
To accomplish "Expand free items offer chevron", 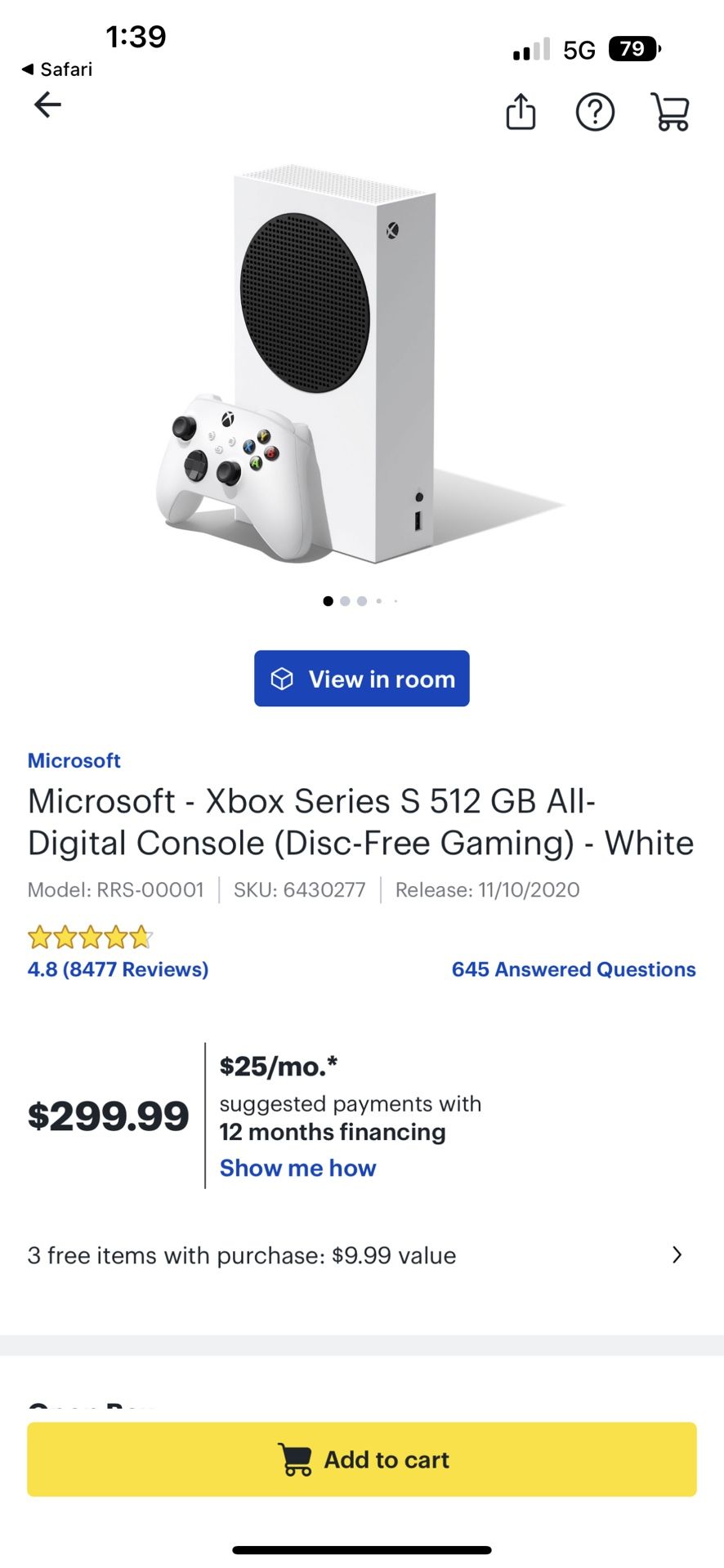I will (x=677, y=1255).
